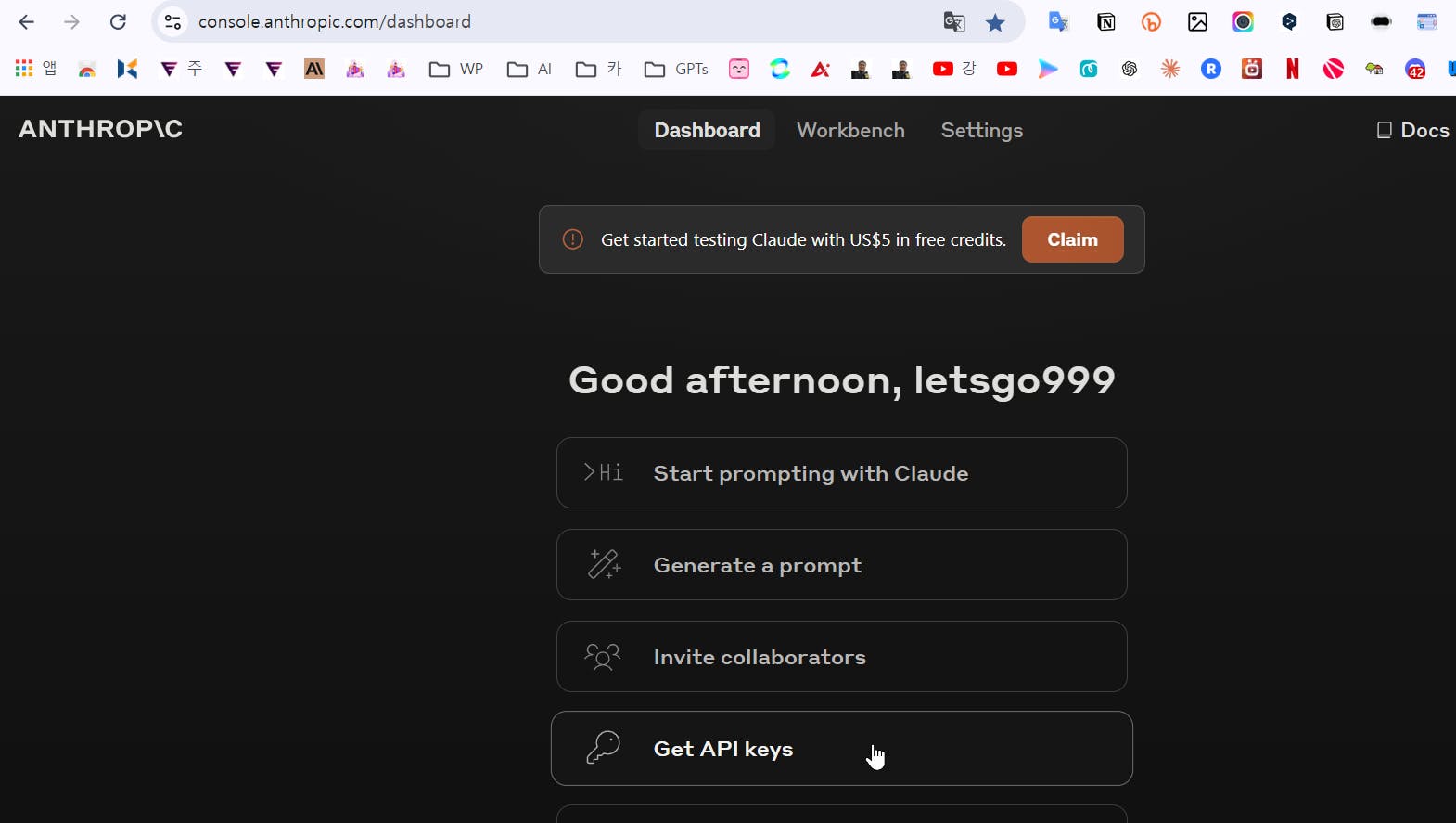Open the bookmark with the 42 badge
Viewport: 1456px width, 823px height.
pyautogui.click(x=1415, y=69)
